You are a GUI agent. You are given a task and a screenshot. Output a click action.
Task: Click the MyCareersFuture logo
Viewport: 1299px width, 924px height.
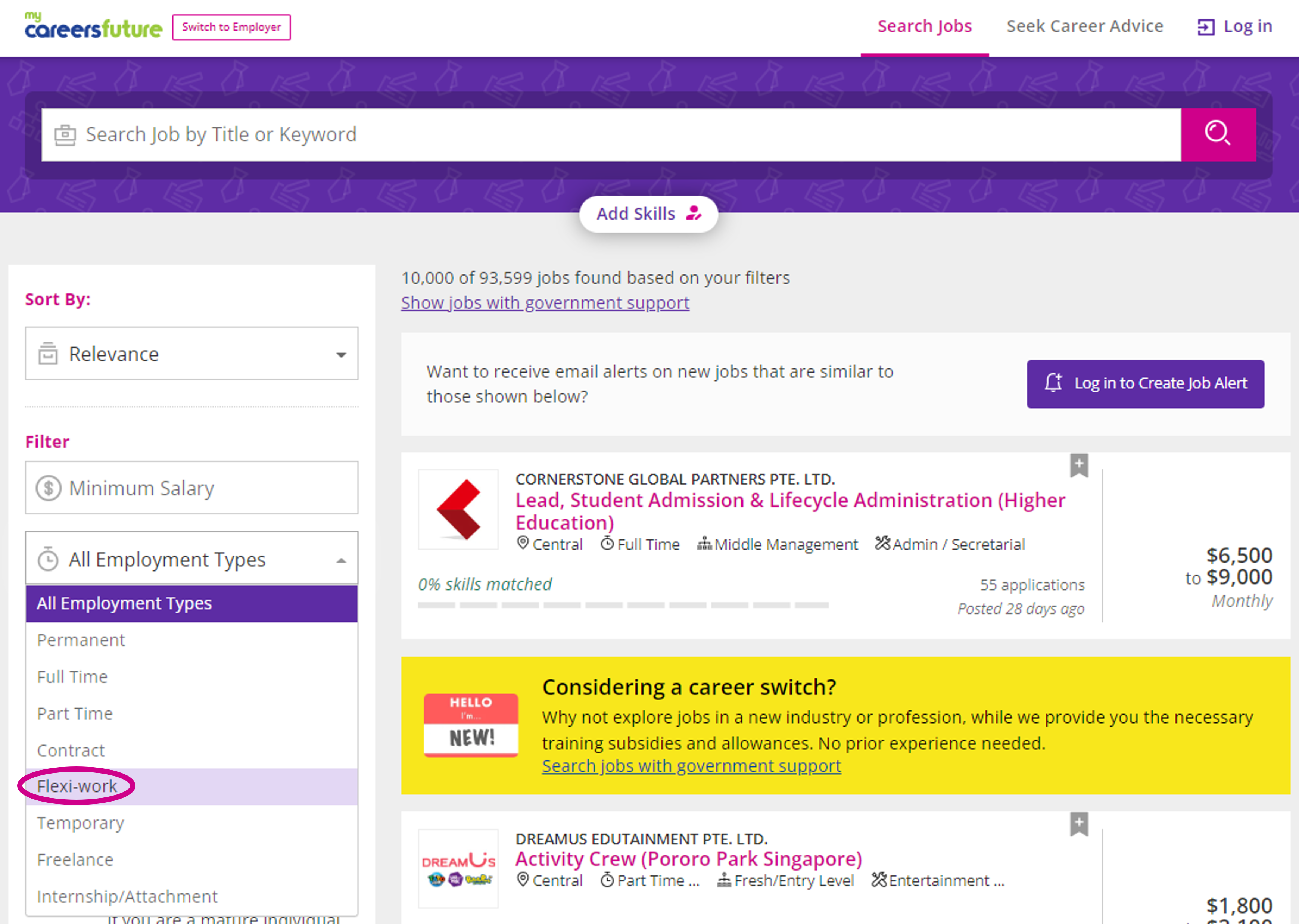[93, 26]
